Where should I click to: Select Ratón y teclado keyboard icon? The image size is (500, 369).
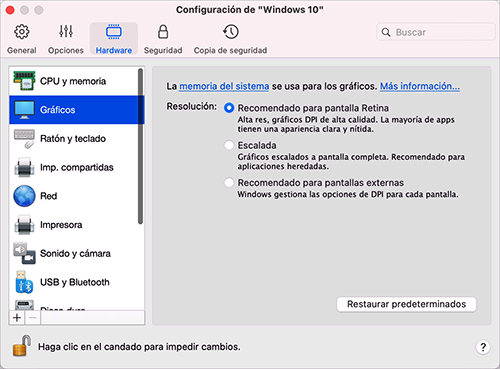24,139
